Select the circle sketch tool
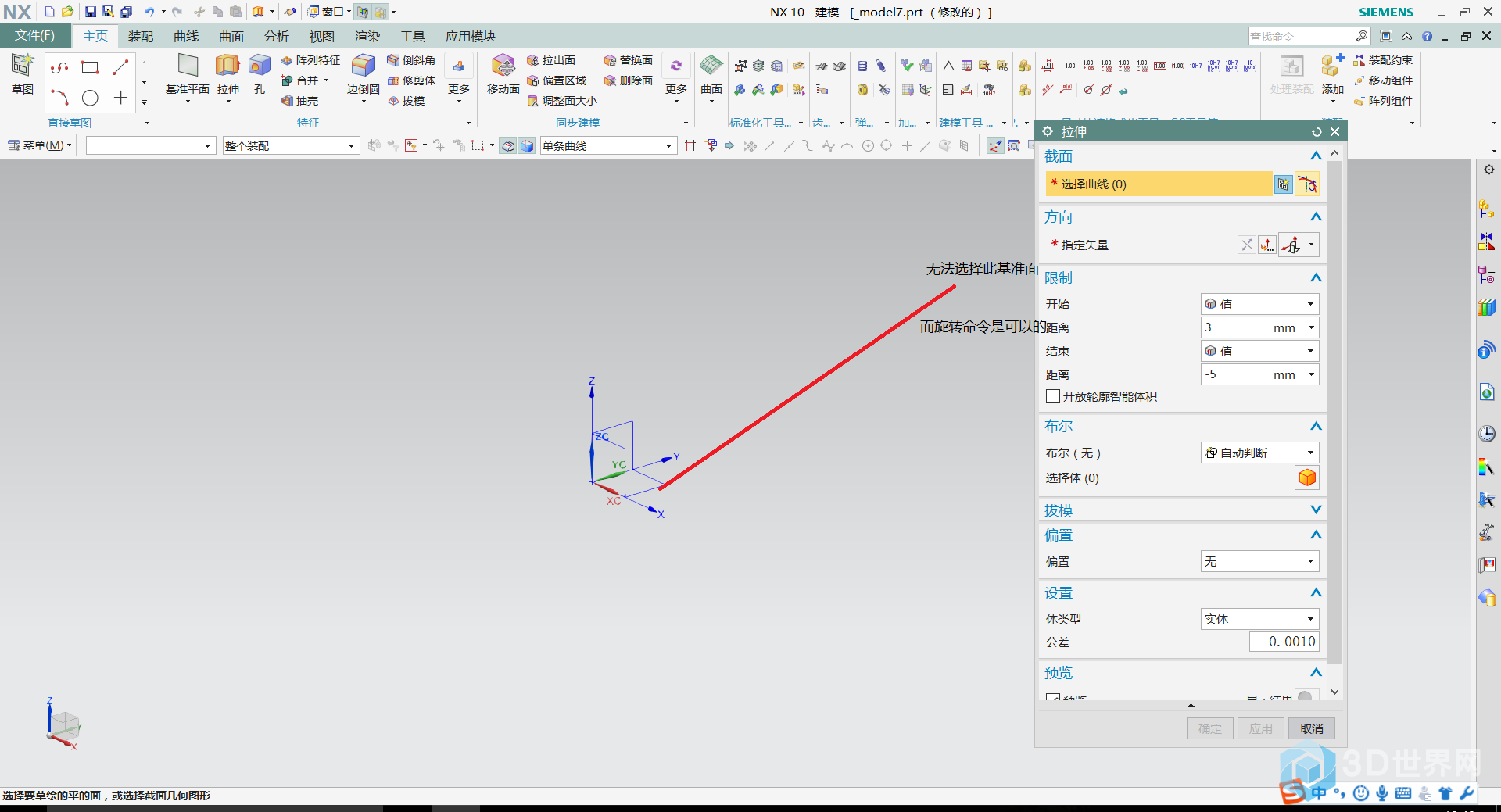The height and width of the screenshot is (812, 1501). tap(90, 98)
